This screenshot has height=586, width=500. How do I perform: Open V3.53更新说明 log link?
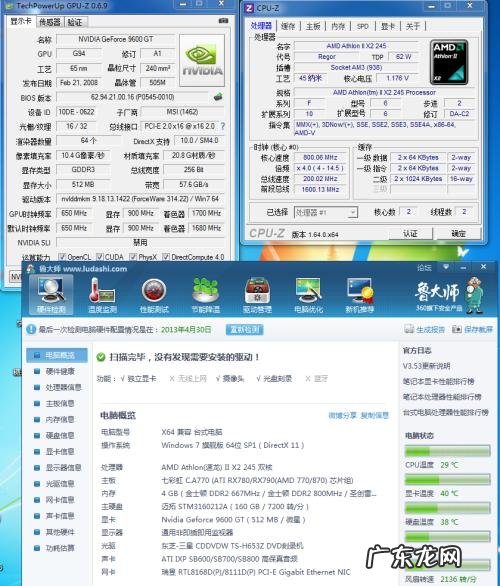(x=426, y=366)
